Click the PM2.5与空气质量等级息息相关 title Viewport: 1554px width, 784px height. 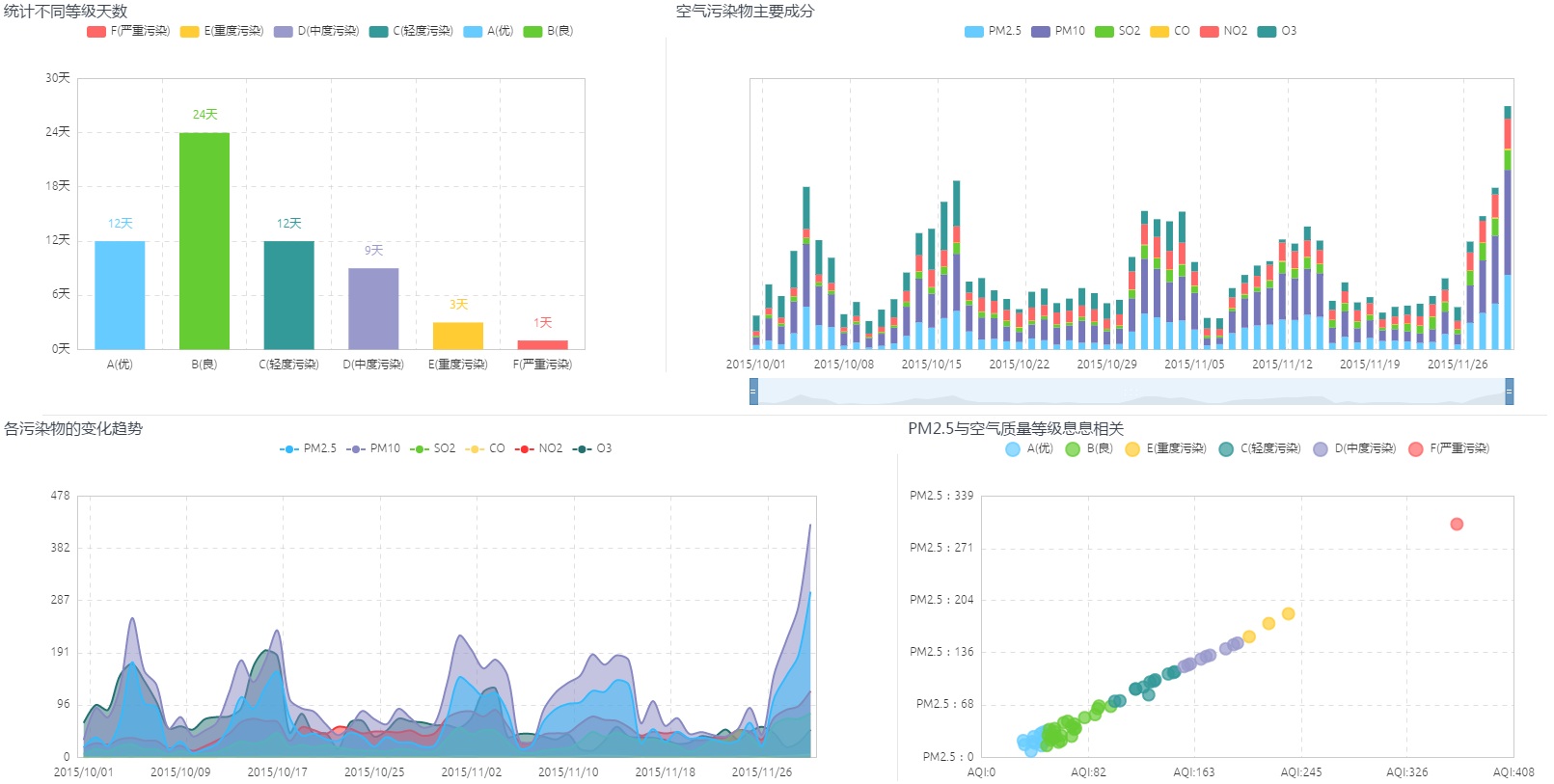click(x=1016, y=429)
